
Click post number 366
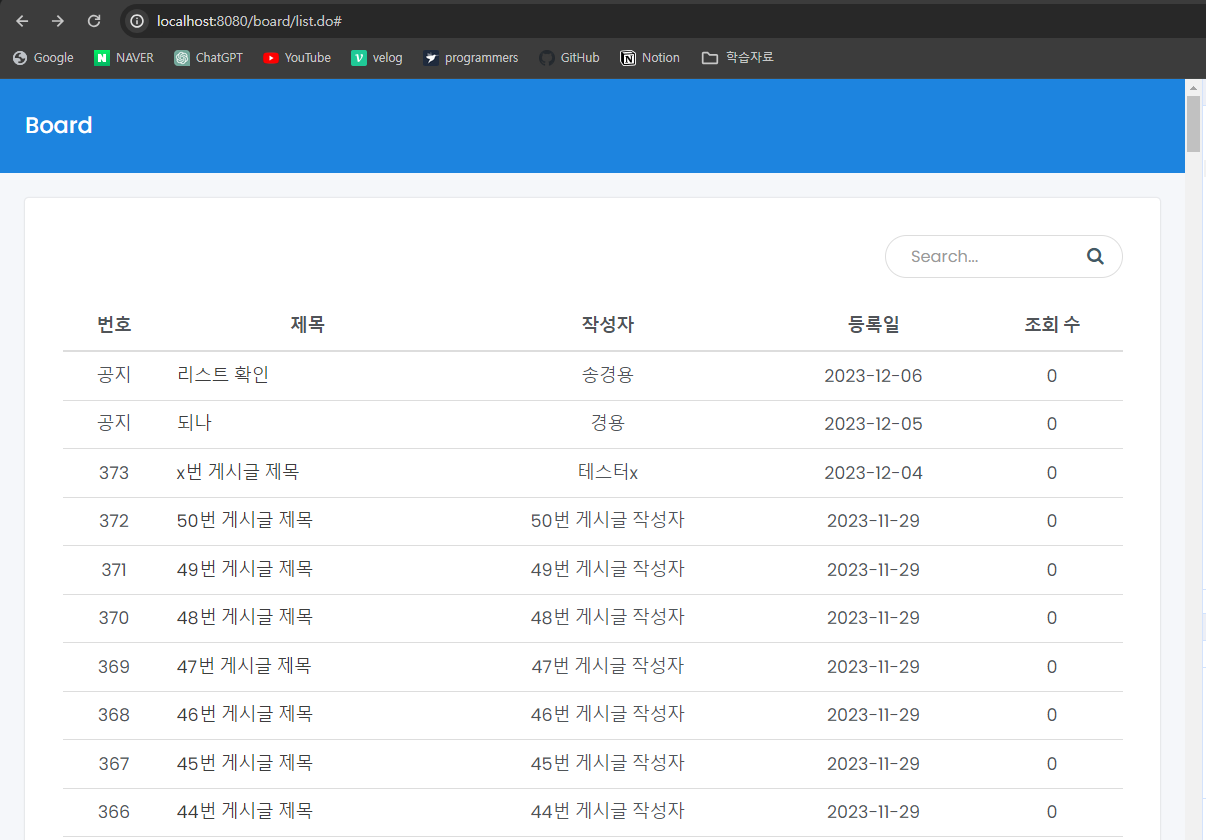pyautogui.click(x=114, y=812)
